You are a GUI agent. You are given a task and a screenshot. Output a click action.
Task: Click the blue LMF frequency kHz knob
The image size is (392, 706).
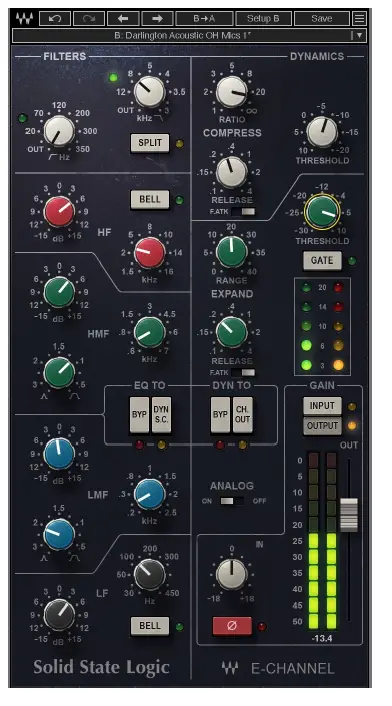tap(149, 494)
